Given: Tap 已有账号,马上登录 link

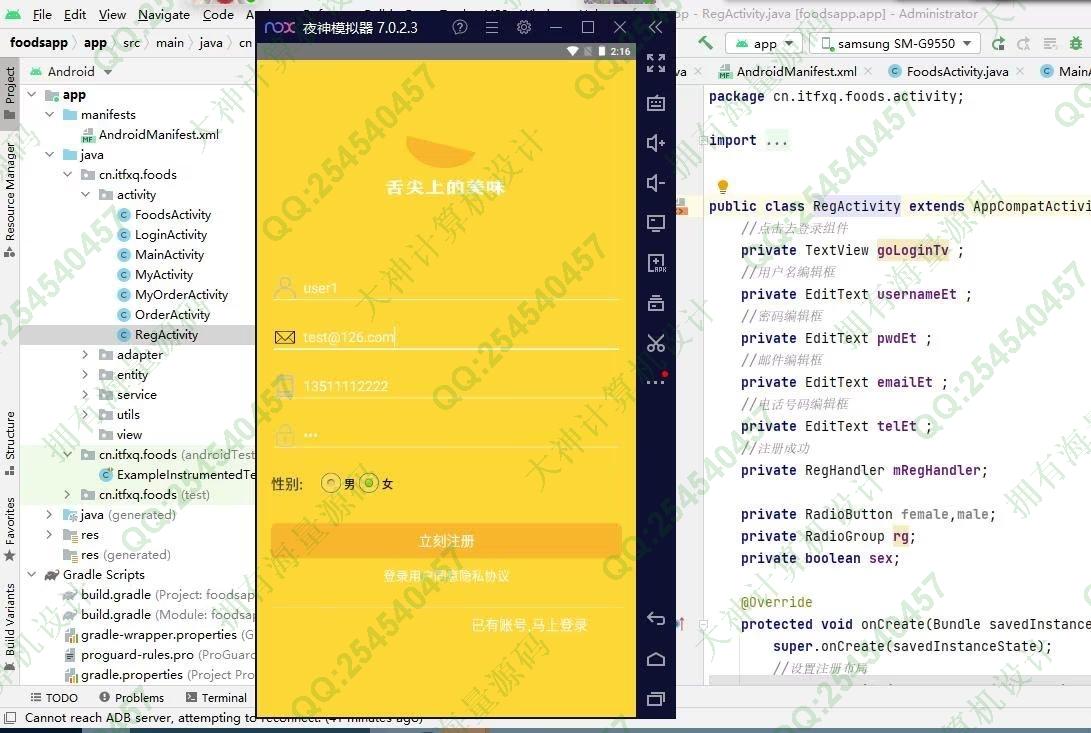Looking at the screenshot, I should point(529,624).
